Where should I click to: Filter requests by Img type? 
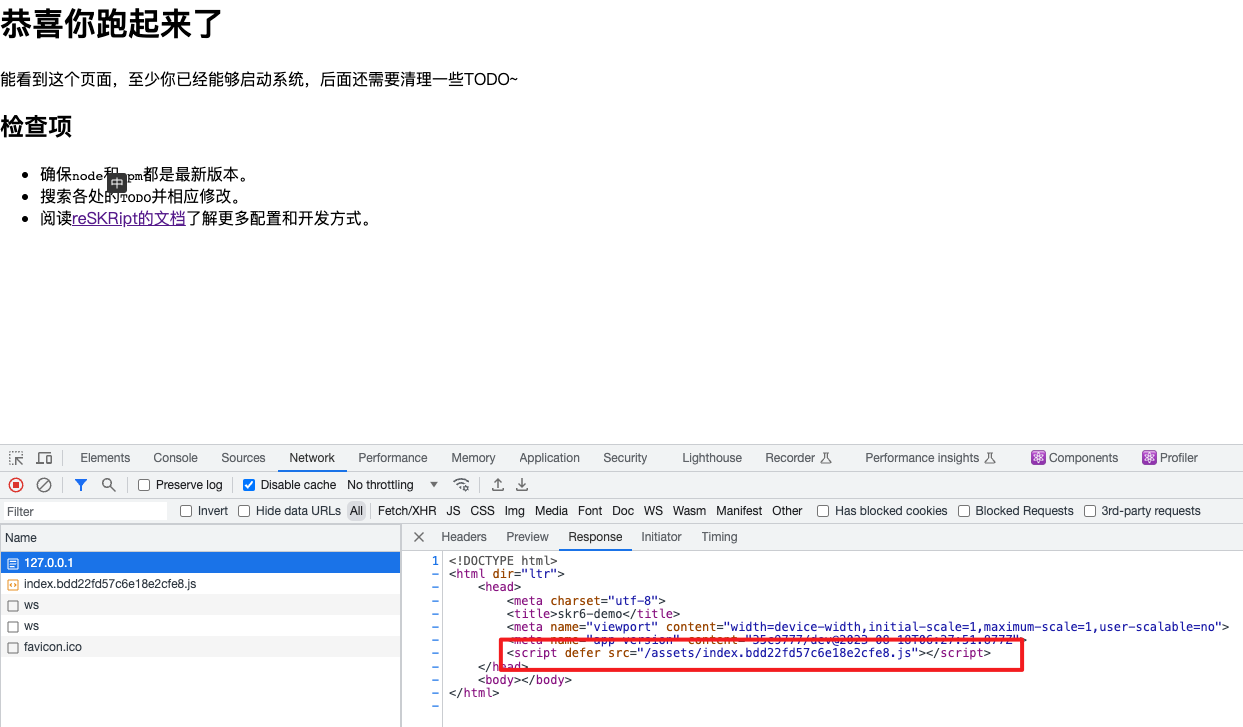pos(515,511)
